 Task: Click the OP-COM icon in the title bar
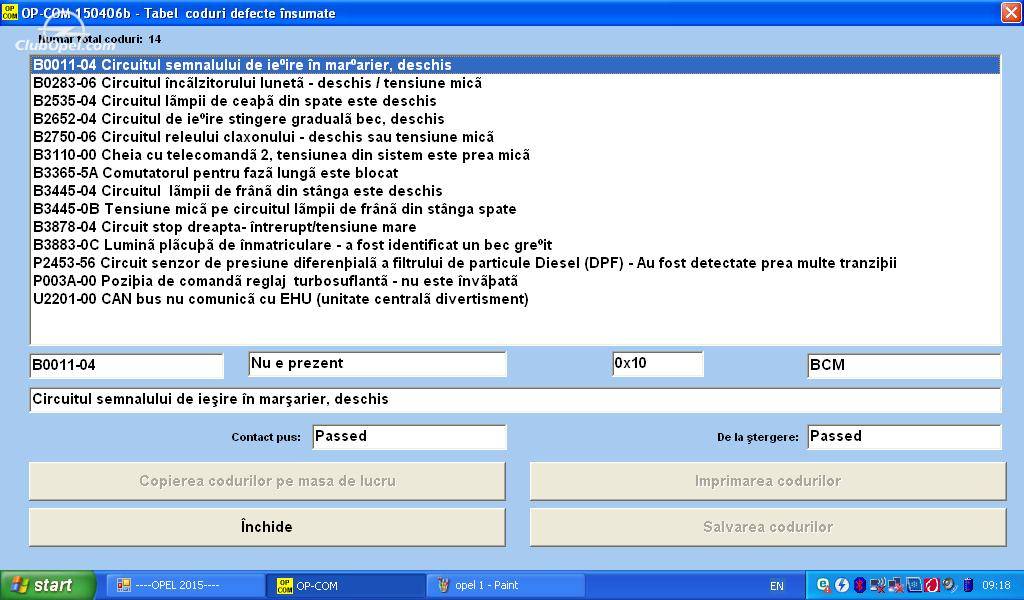[x=10, y=12]
